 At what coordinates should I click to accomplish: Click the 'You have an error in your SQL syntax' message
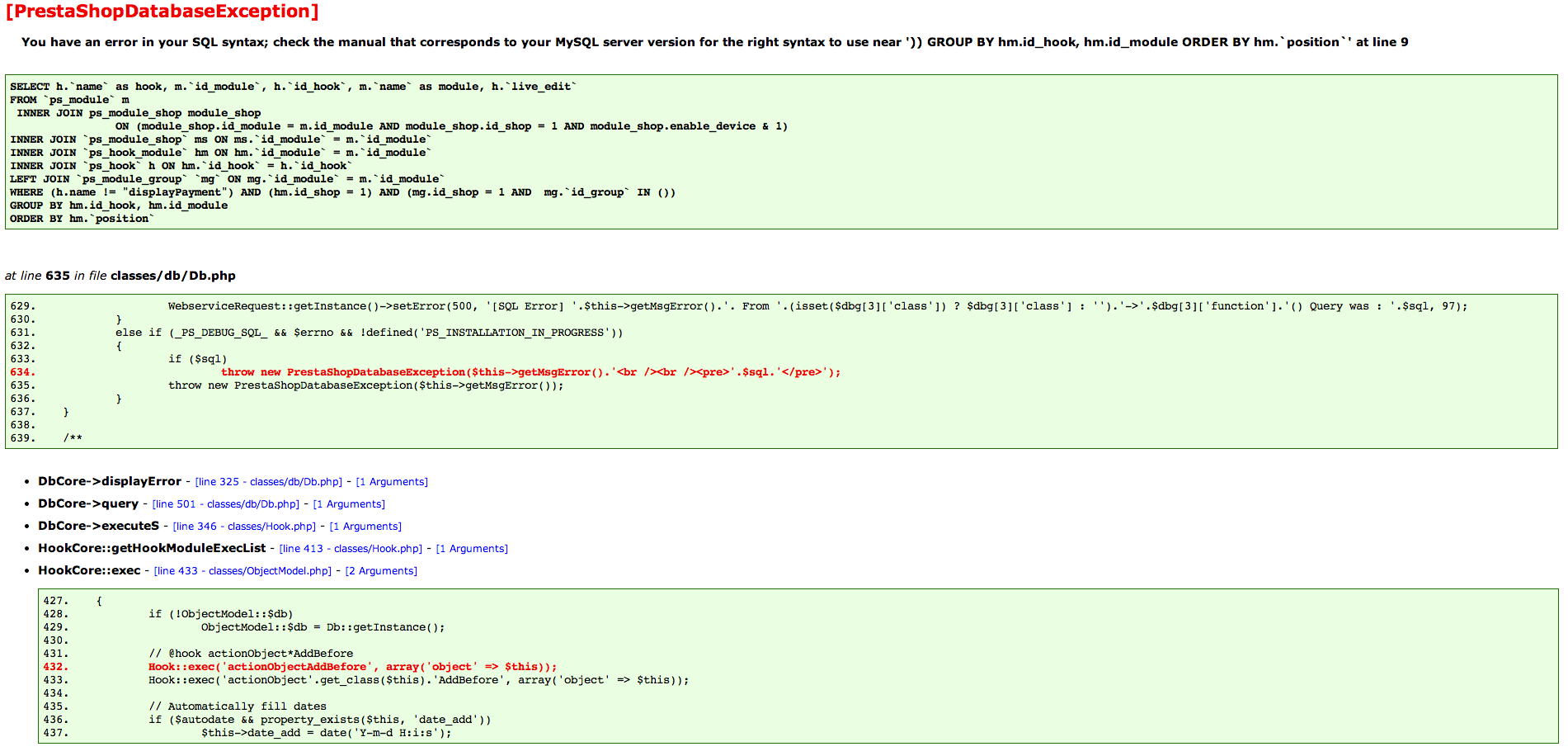715,42
